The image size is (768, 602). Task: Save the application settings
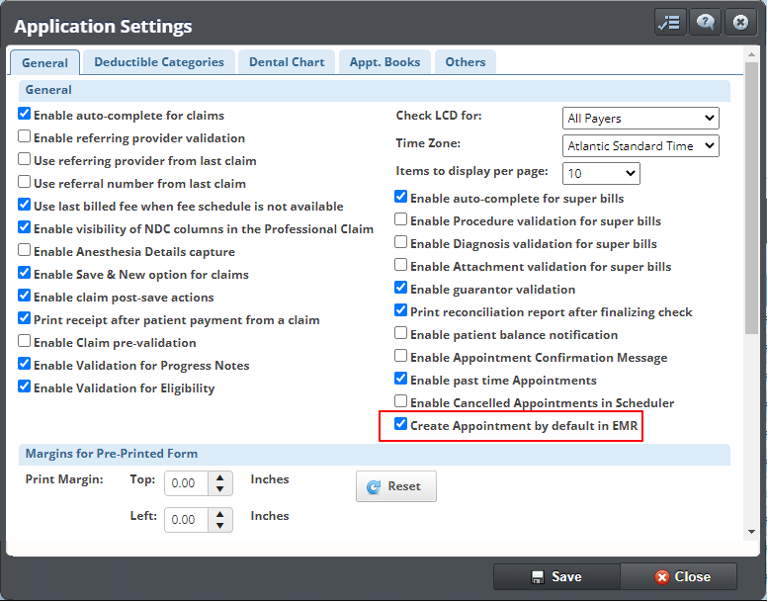click(556, 576)
